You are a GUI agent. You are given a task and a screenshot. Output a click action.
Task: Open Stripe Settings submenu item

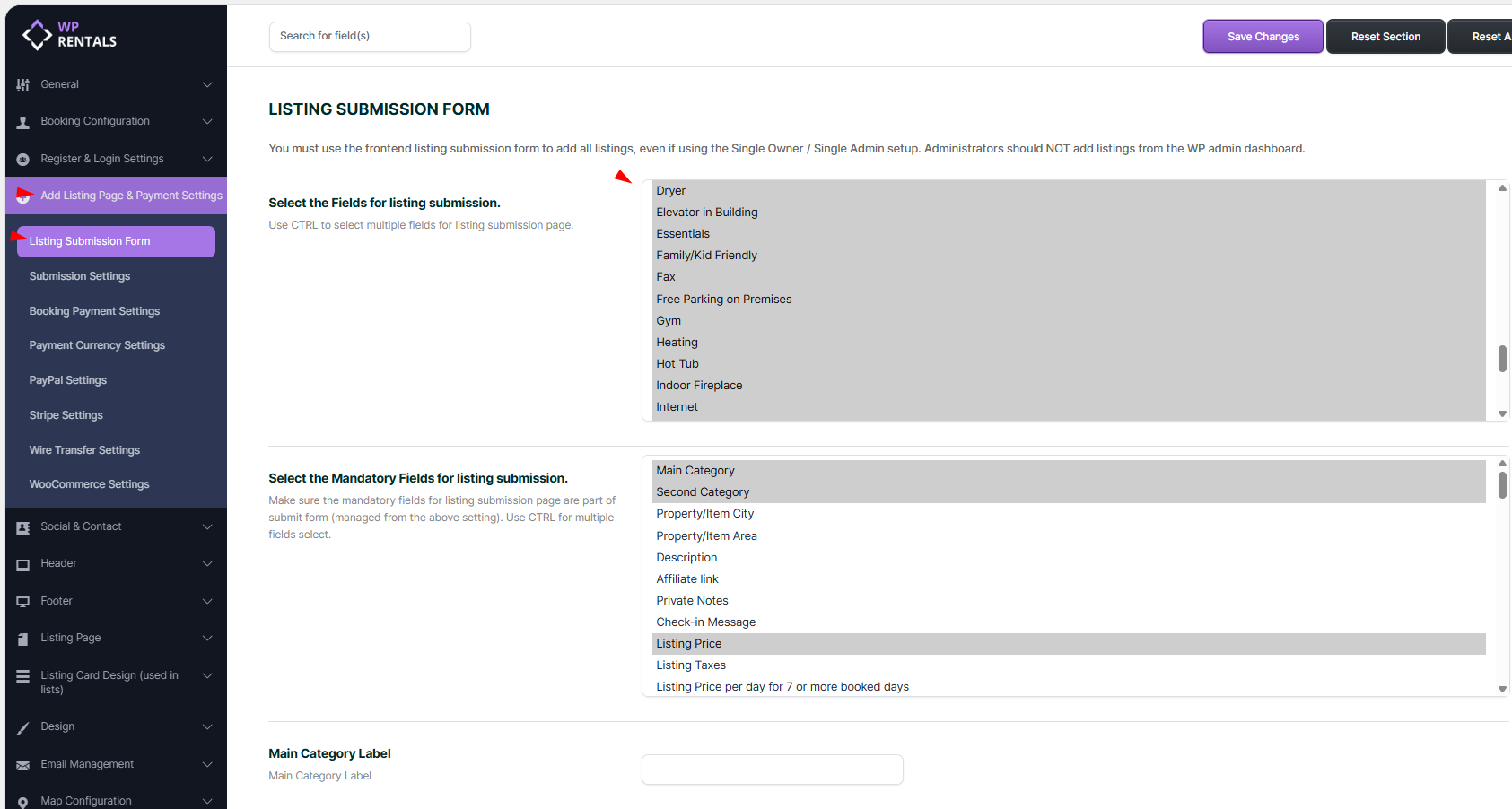(x=66, y=415)
